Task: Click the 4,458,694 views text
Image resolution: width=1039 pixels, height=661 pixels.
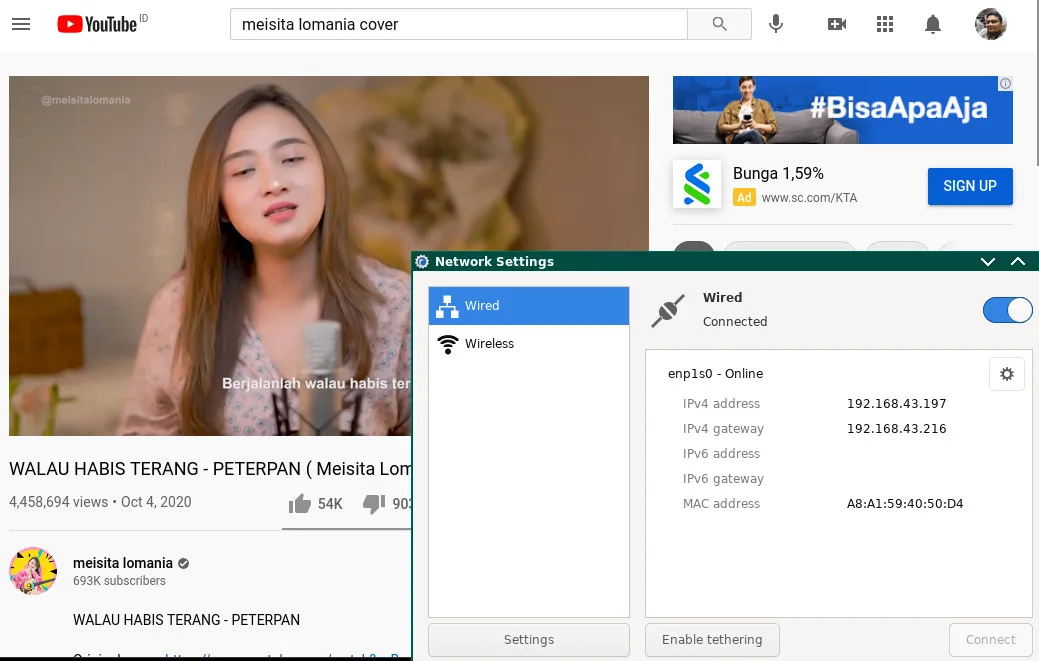Action: pos(58,503)
